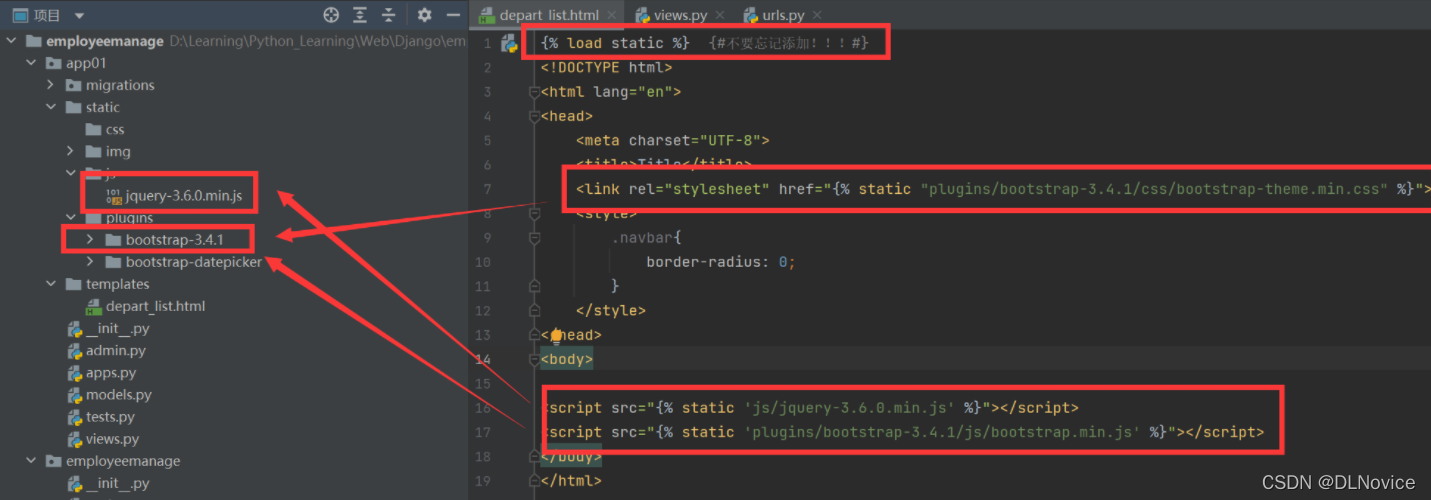This screenshot has width=1431, height=500.
Task: Open the 项目 view dropdown arrow
Action: 80,16
